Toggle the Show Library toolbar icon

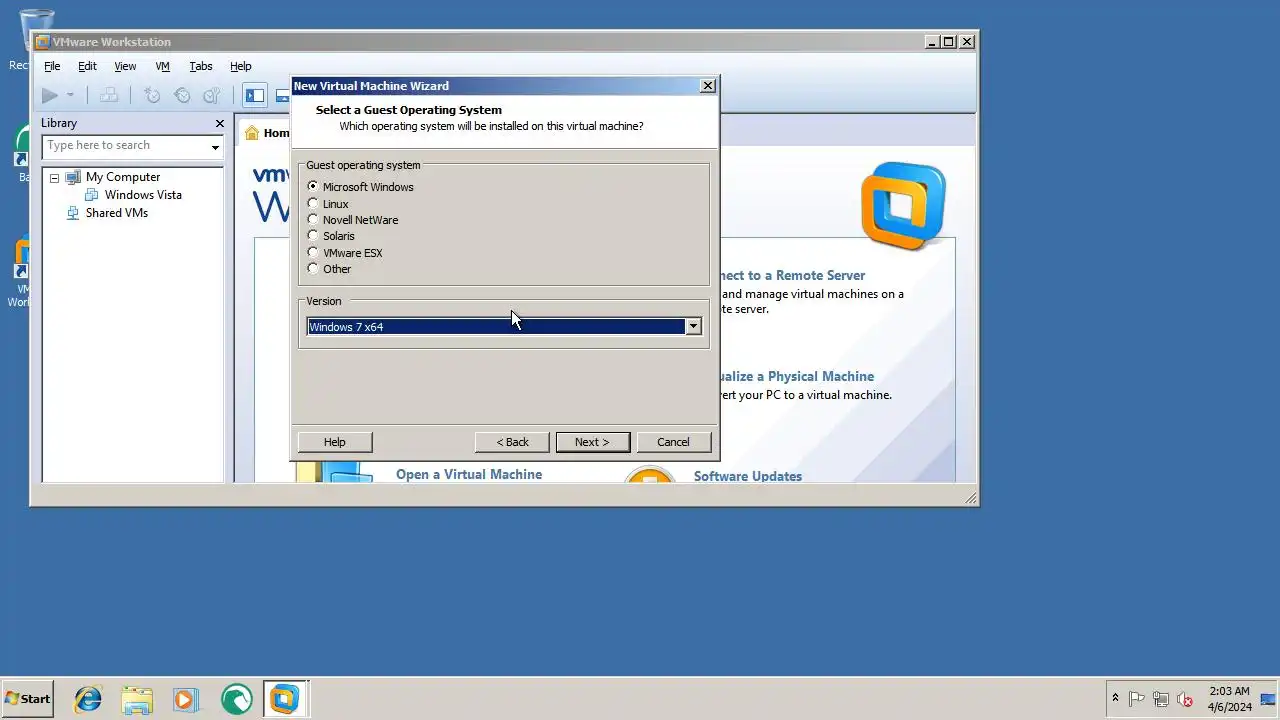(255, 95)
